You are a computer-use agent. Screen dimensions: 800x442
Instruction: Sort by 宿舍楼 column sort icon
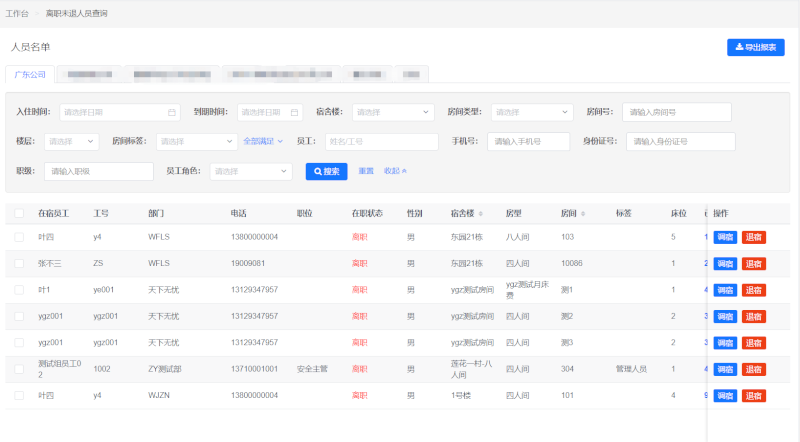(481, 214)
